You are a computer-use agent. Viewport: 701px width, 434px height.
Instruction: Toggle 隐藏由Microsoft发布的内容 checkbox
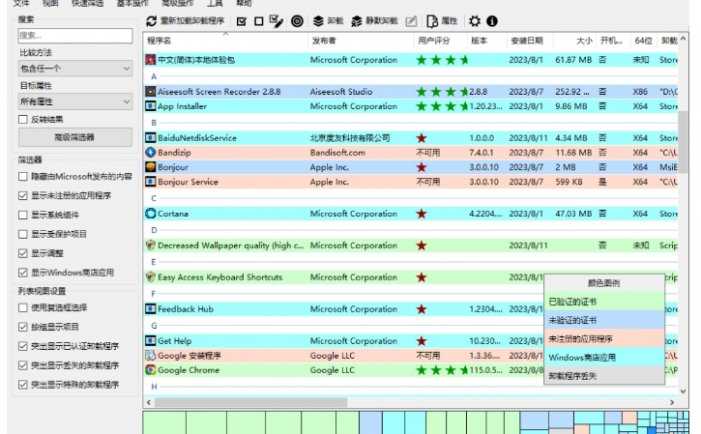[x=24, y=176]
